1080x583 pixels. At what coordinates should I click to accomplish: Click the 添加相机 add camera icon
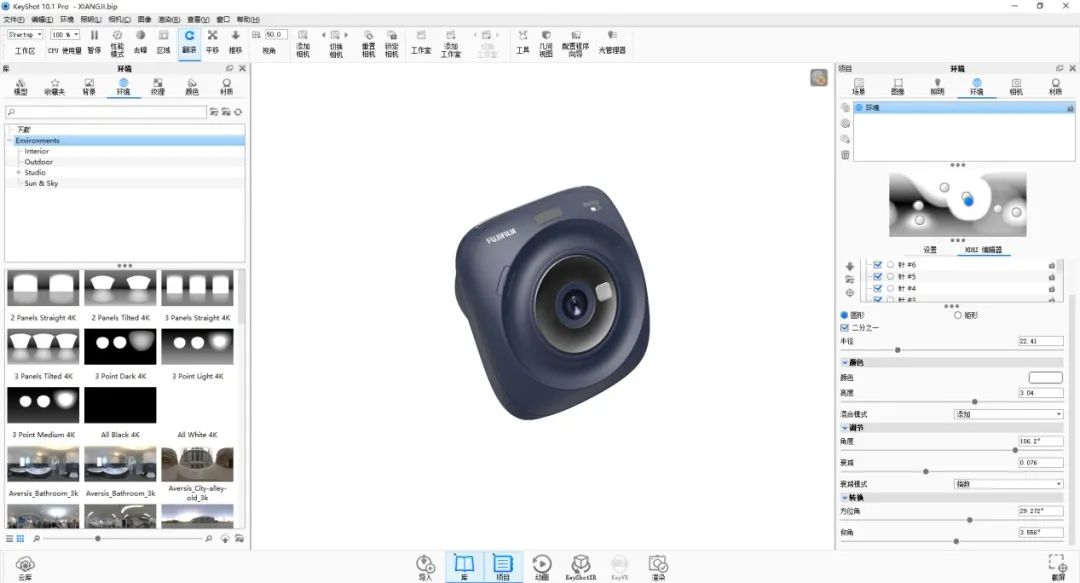tap(303, 36)
